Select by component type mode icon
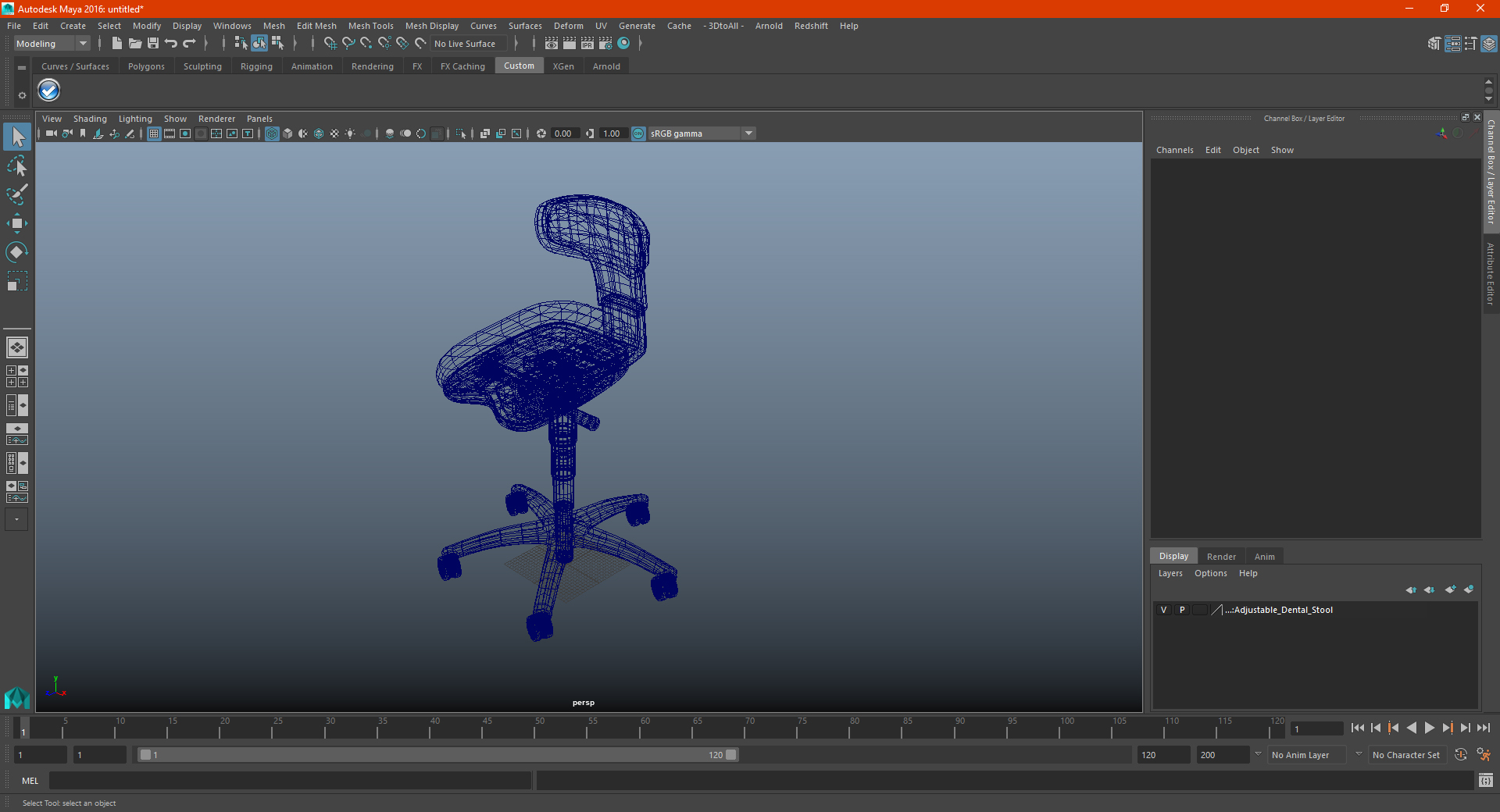The height and width of the screenshot is (812, 1500). pos(277,44)
